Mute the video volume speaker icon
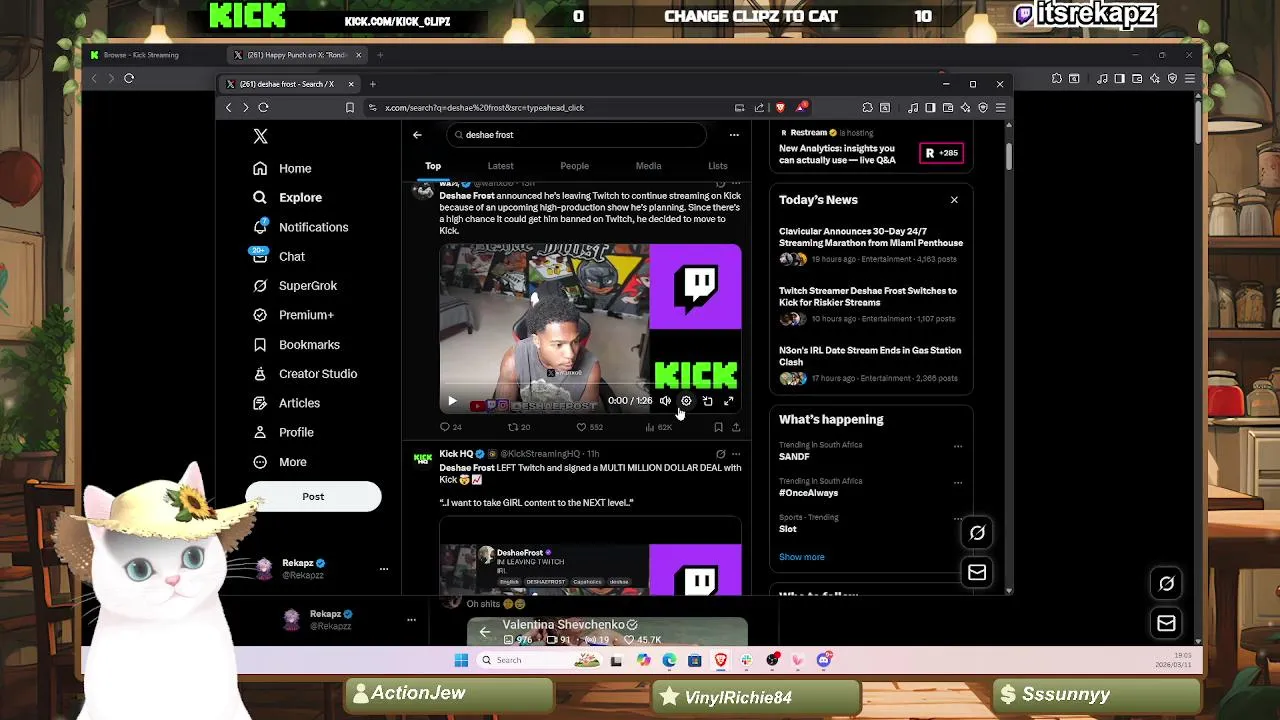This screenshot has width=1280, height=720. point(665,401)
